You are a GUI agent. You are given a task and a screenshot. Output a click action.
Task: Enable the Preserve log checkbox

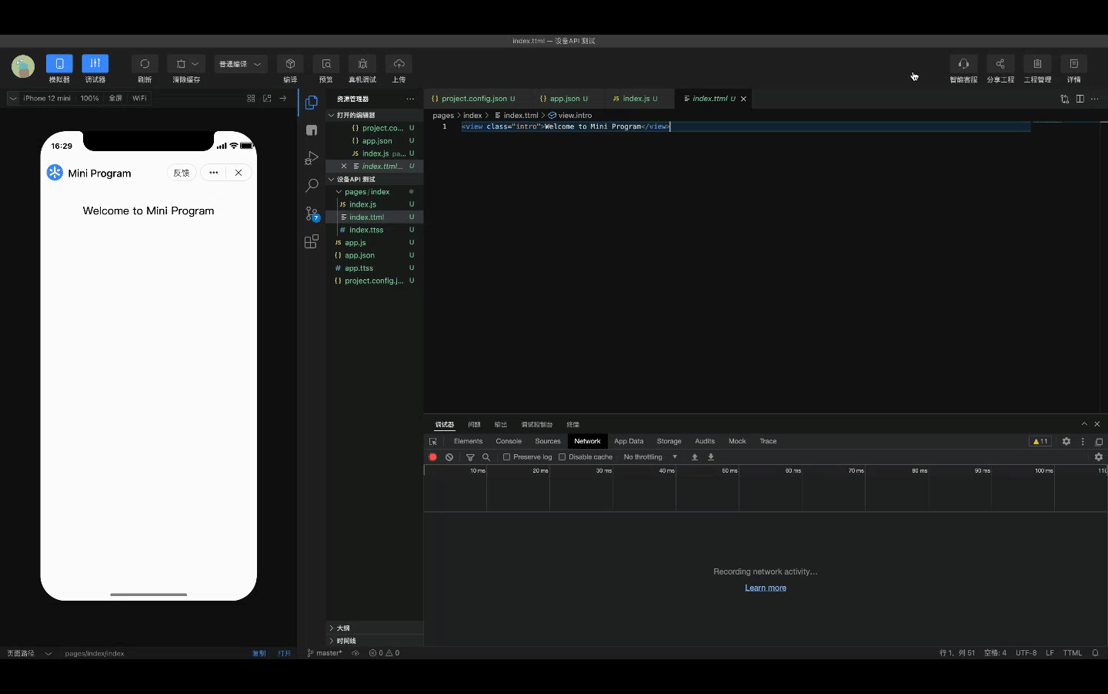[507, 457]
